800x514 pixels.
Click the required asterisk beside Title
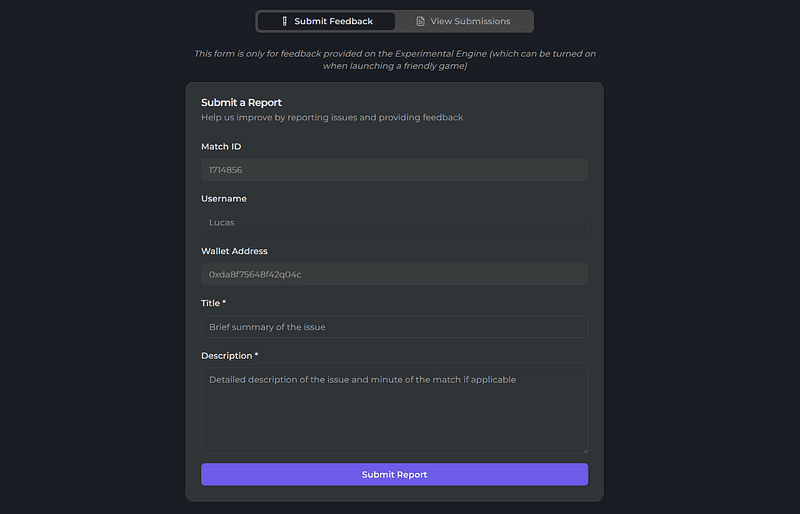(x=224, y=303)
